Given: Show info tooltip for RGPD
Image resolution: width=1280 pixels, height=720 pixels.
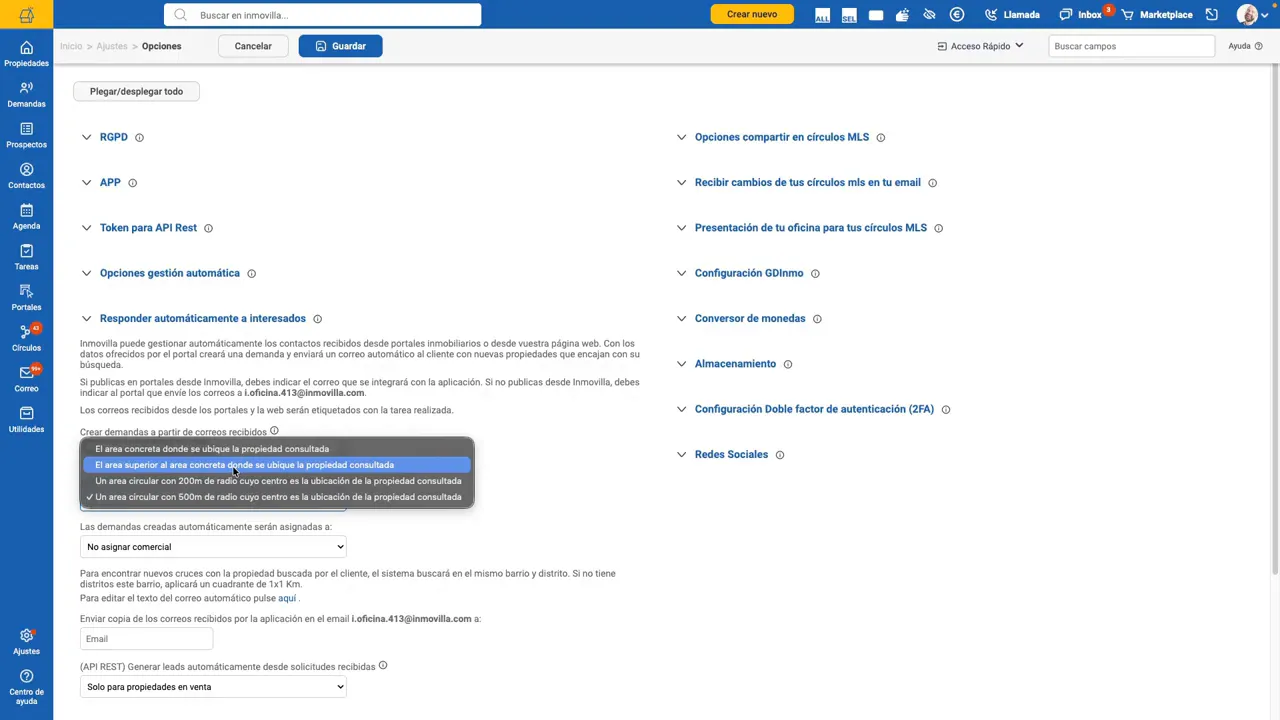Looking at the screenshot, I should tap(139, 137).
